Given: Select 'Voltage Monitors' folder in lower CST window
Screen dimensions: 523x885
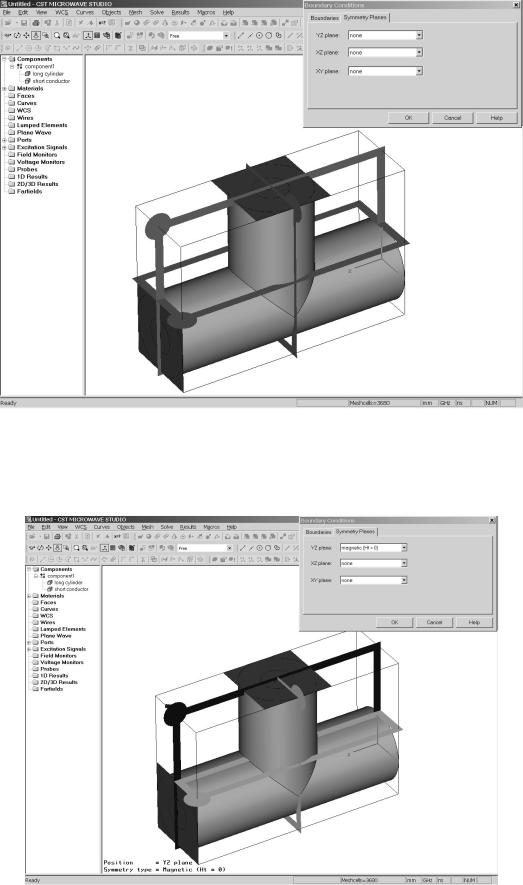Looking at the screenshot, I should point(62,662).
